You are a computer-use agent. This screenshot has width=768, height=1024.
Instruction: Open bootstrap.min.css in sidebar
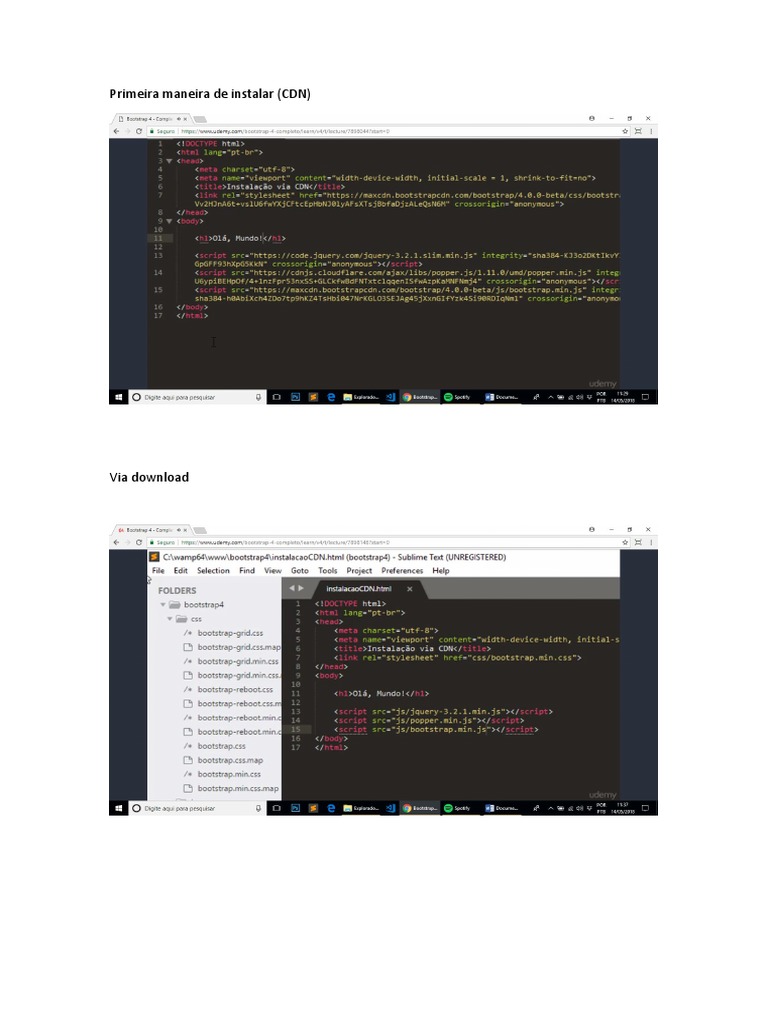click(229, 774)
